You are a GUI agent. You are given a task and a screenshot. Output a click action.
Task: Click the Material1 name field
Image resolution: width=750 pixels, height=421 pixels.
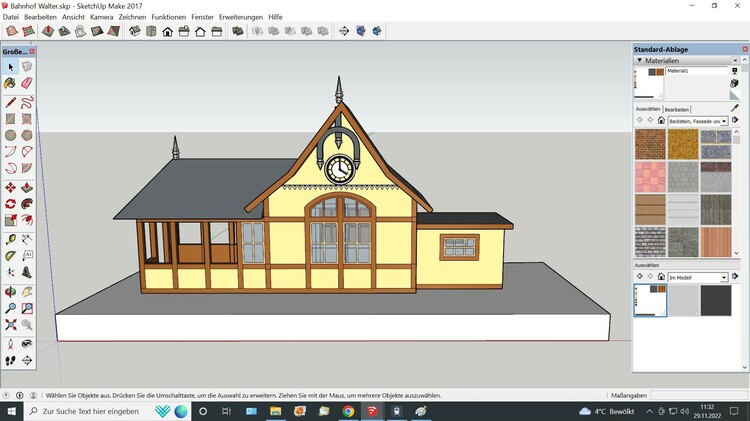click(696, 71)
